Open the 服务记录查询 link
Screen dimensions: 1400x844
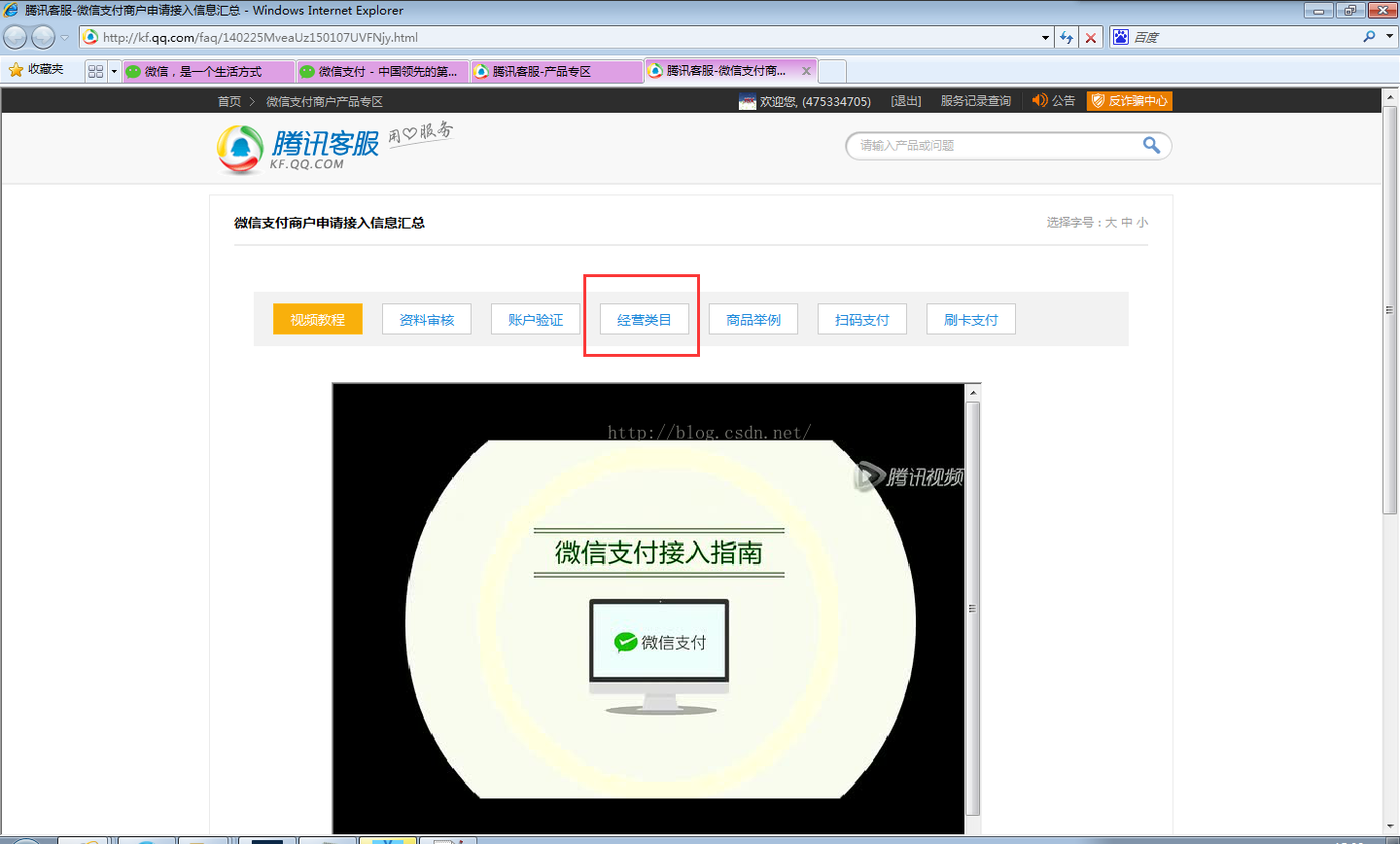pyautogui.click(x=975, y=101)
